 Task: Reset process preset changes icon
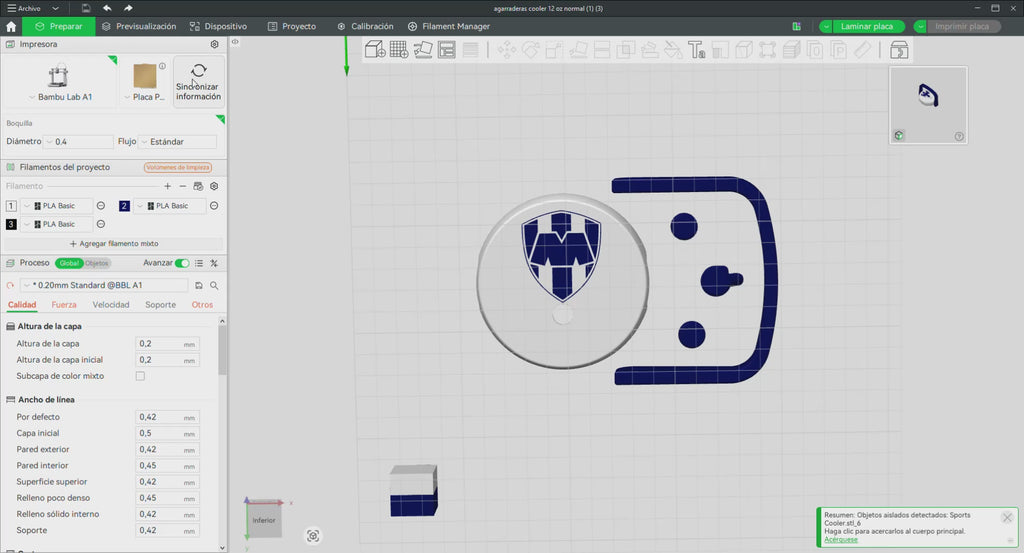(10, 285)
